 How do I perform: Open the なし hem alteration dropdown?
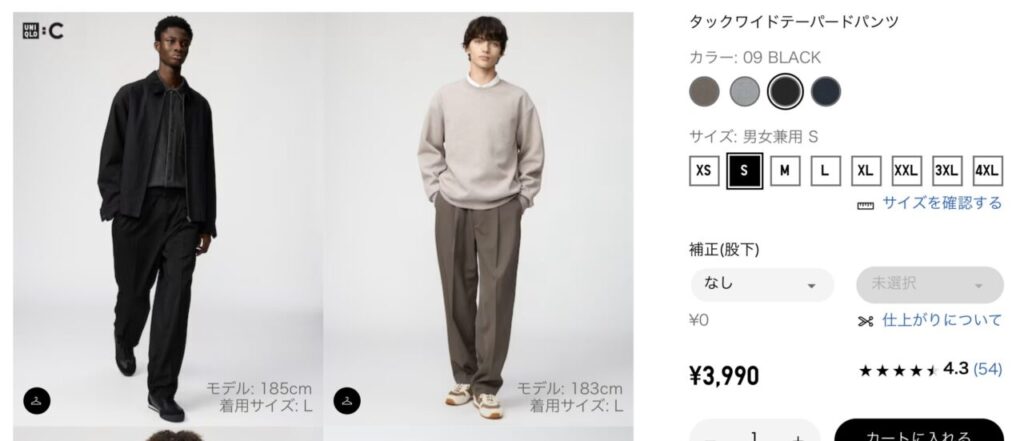click(x=762, y=285)
